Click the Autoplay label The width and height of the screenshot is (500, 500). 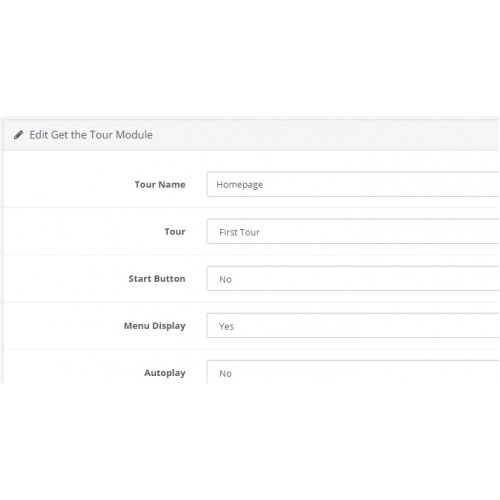click(x=165, y=373)
